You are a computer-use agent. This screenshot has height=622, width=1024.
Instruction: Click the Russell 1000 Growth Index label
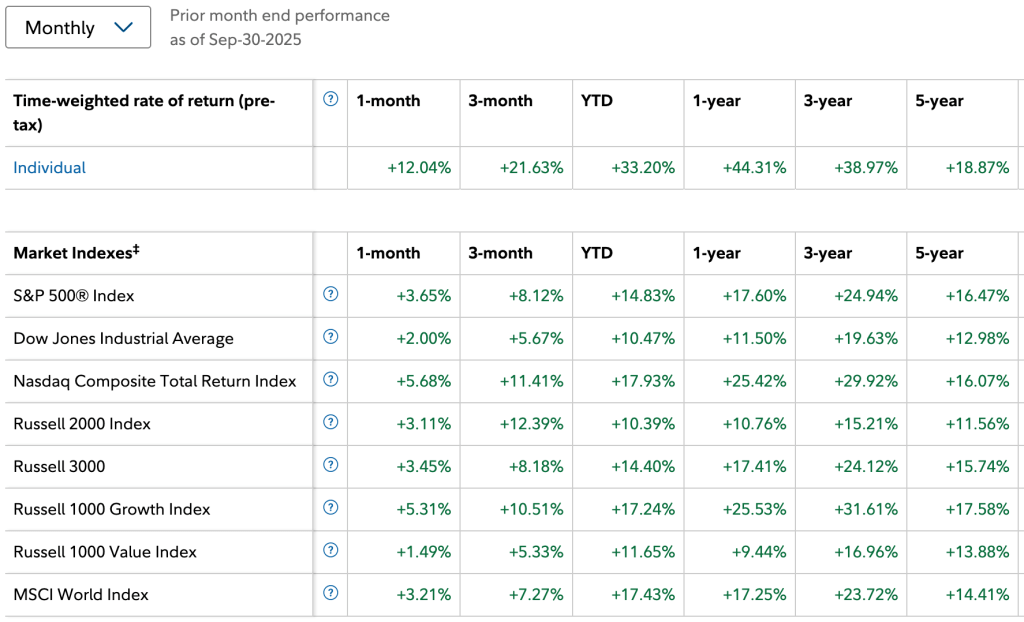111,509
